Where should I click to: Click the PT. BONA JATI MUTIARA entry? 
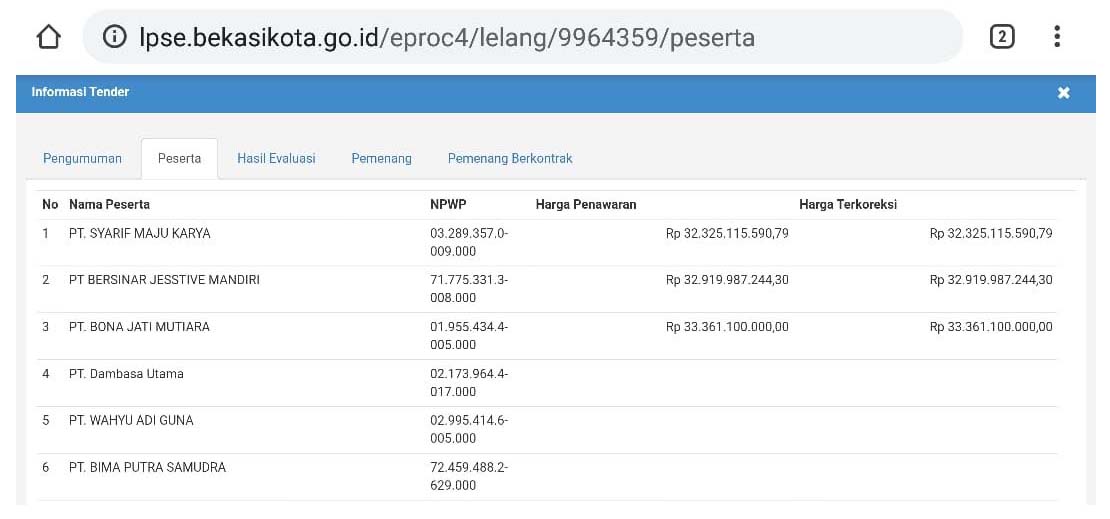pyautogui.click(x=139, y=327)
